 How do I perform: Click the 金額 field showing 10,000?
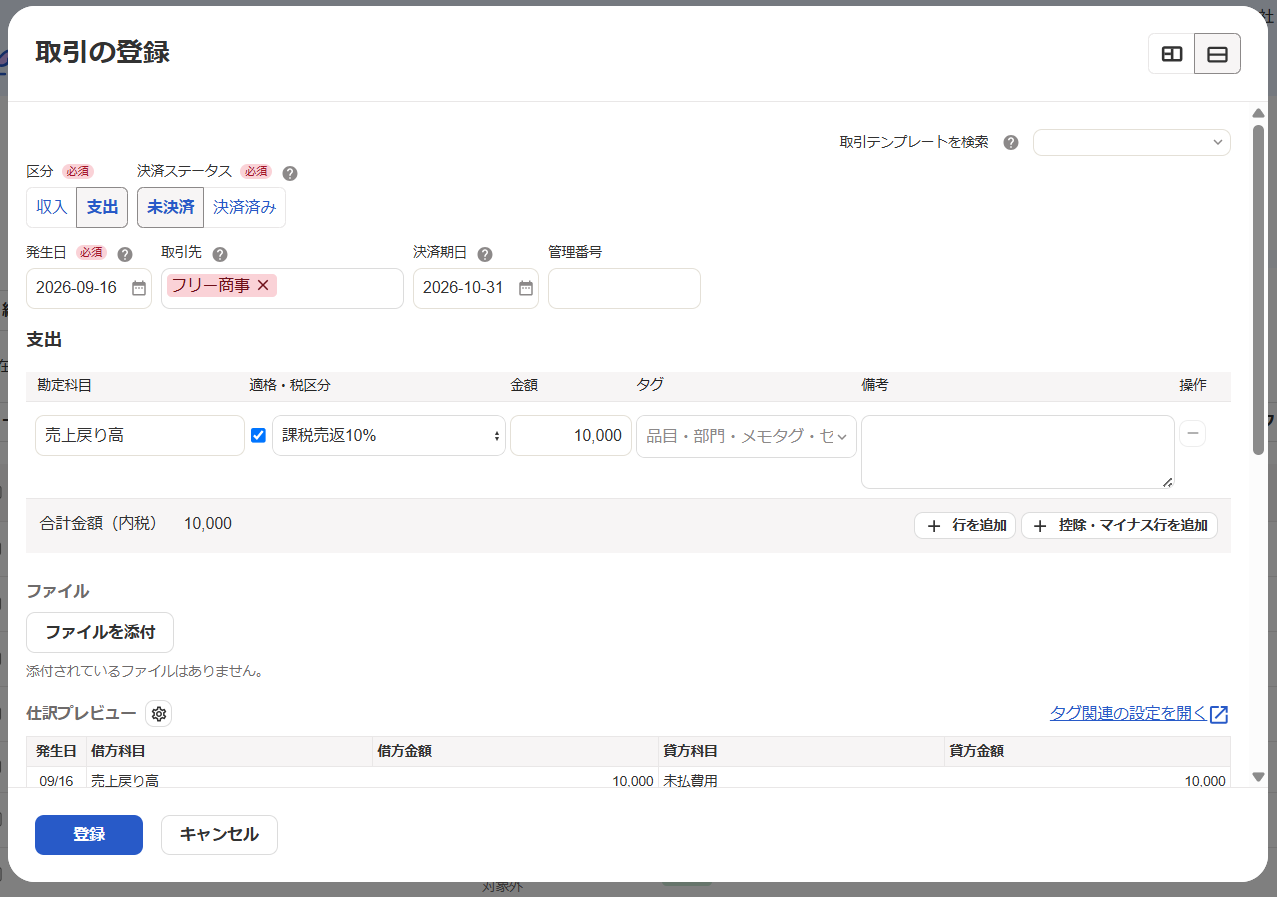[x=571, y=436]
